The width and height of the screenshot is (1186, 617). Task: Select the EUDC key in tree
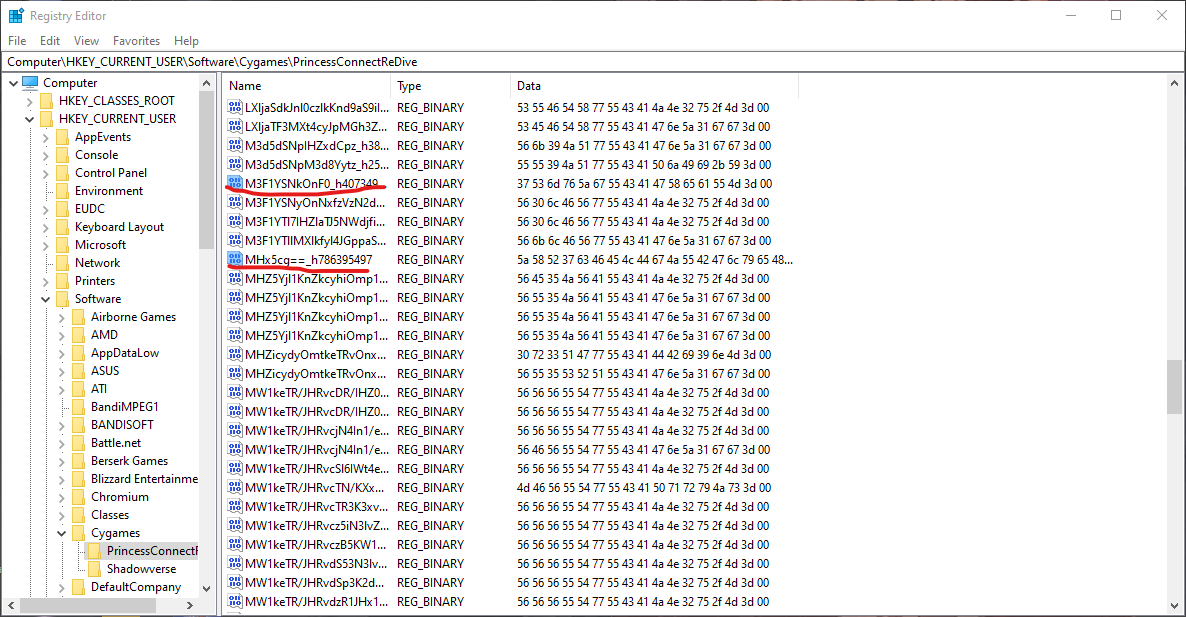[x=89, y=209]
